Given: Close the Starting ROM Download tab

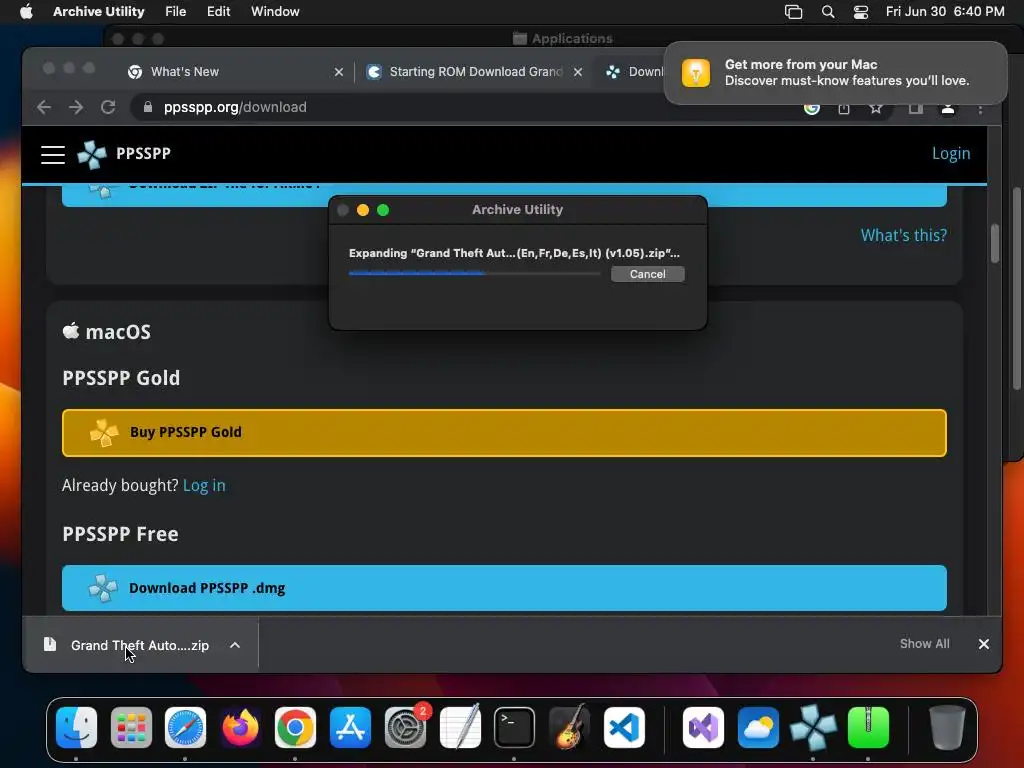Looking at the screenshot, I should 577,72.
